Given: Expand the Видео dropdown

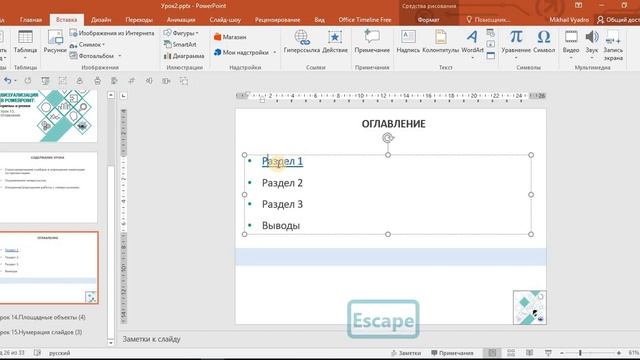Looking at the screenshot, I should (571, 58).
